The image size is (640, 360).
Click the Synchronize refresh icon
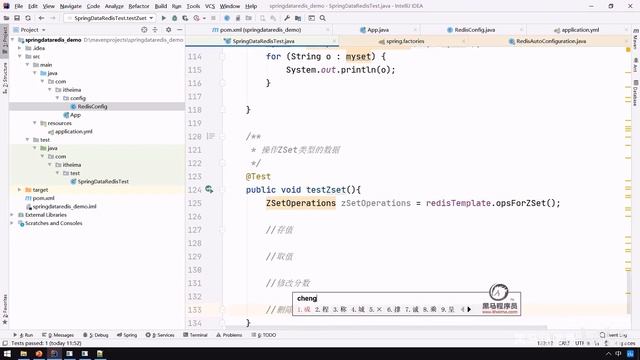click(x=28, y=18)
